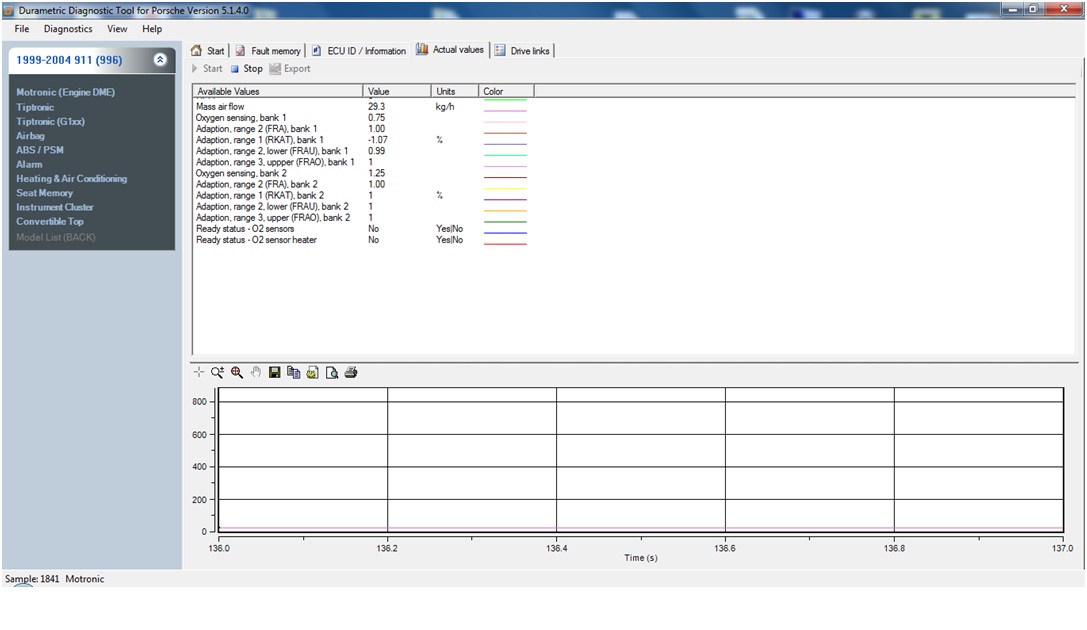Select the Airbag module
This screenshot has width=1087, height=630.
(30, 136)
